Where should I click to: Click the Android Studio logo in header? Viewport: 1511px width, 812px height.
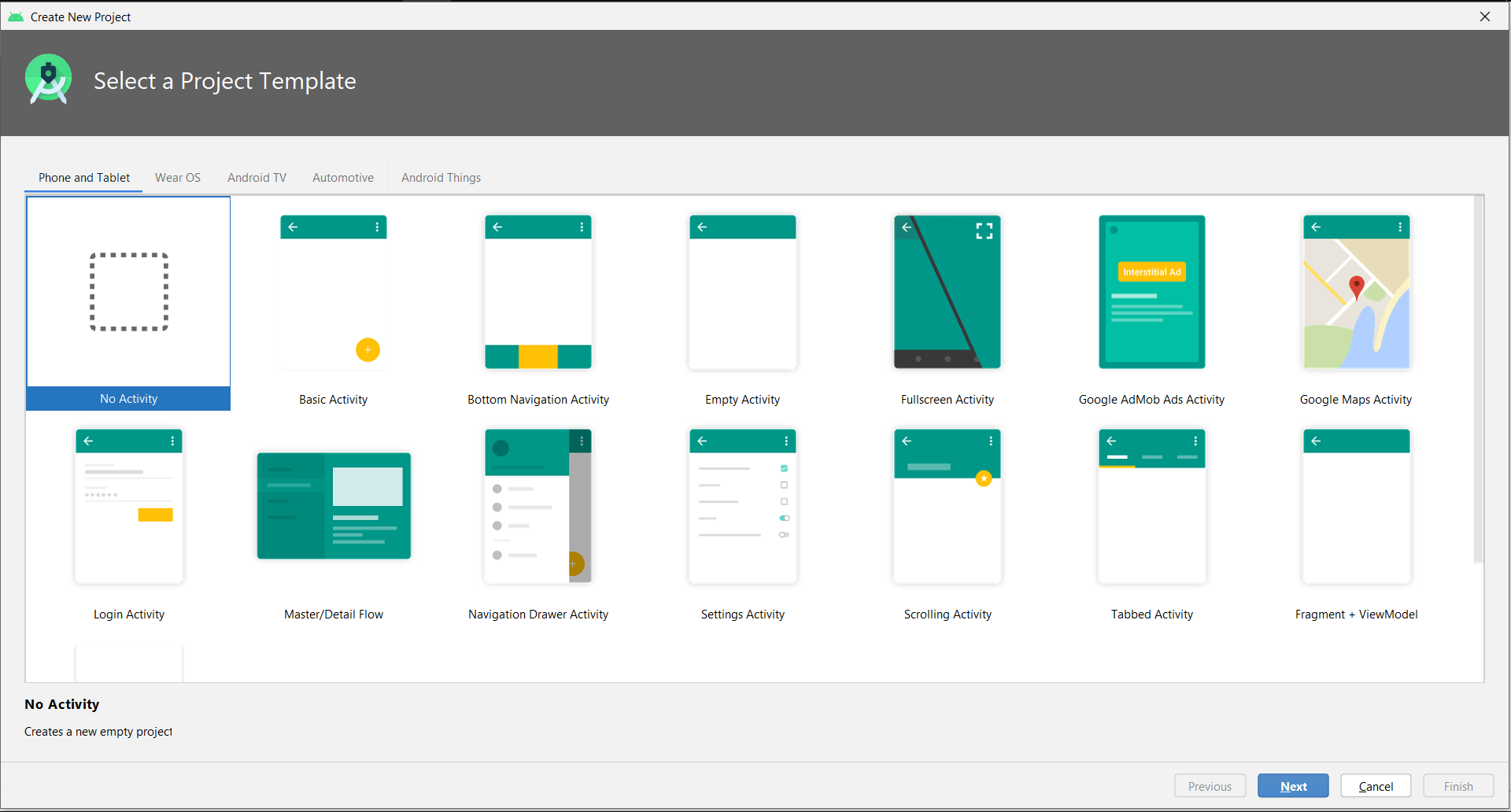(49, 79)
